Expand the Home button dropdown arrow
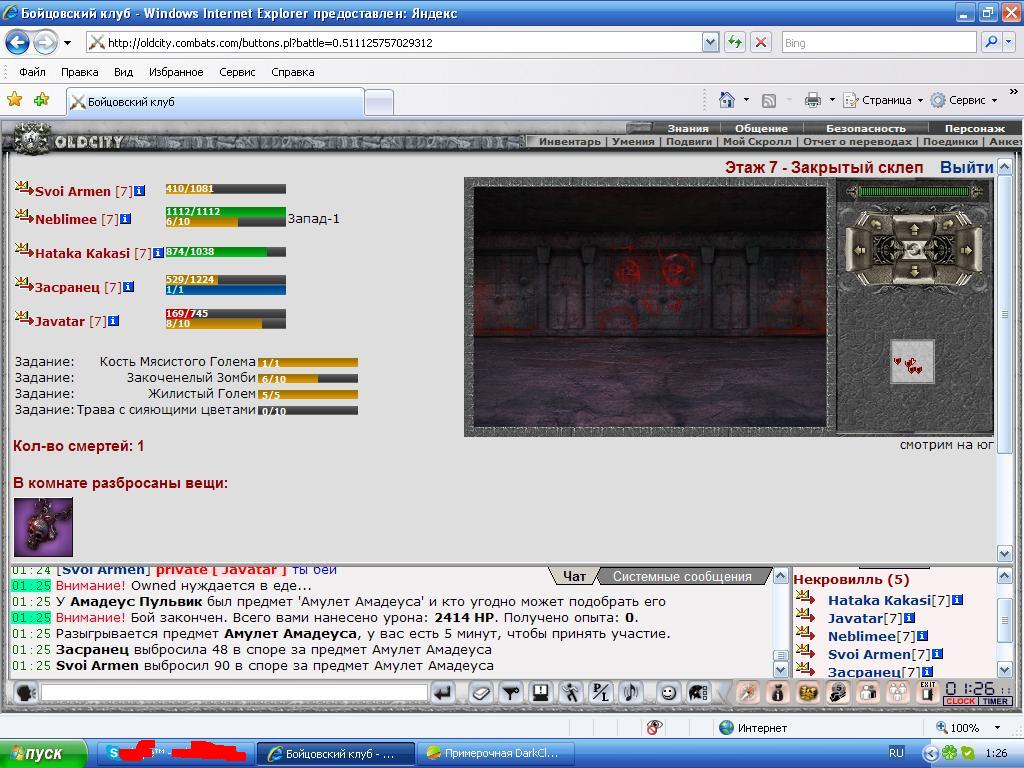 (x=746, y=100)
